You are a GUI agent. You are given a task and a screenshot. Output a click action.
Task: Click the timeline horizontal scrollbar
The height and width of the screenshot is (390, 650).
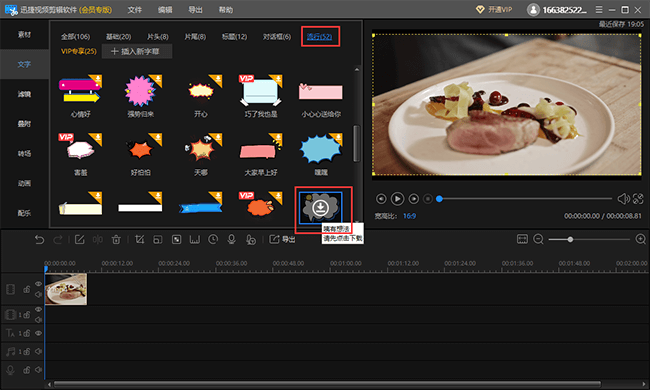pyautogui.click(x=327, y=384)
